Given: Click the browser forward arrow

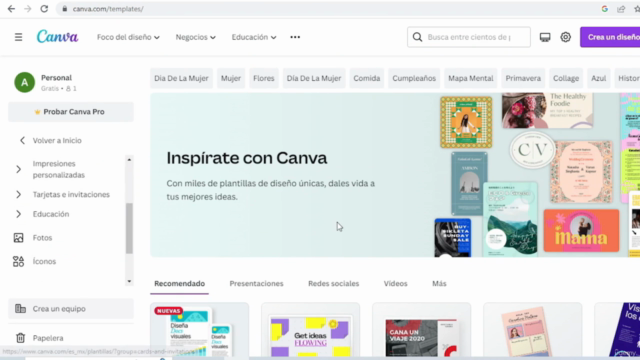Looking at the screenshot, I should [x=27, y=9].
